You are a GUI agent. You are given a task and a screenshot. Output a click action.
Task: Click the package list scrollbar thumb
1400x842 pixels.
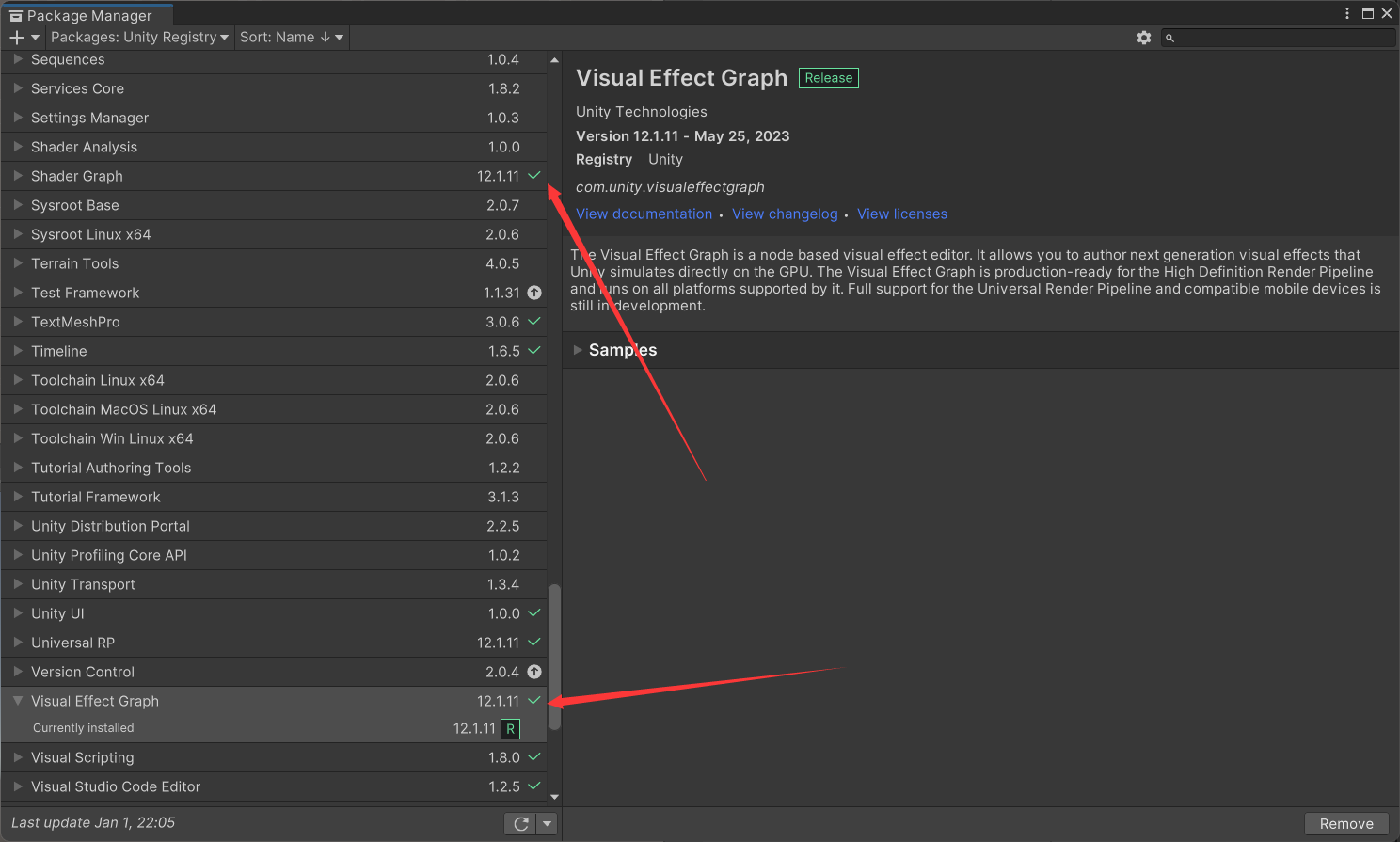click(x=554, y=657)
